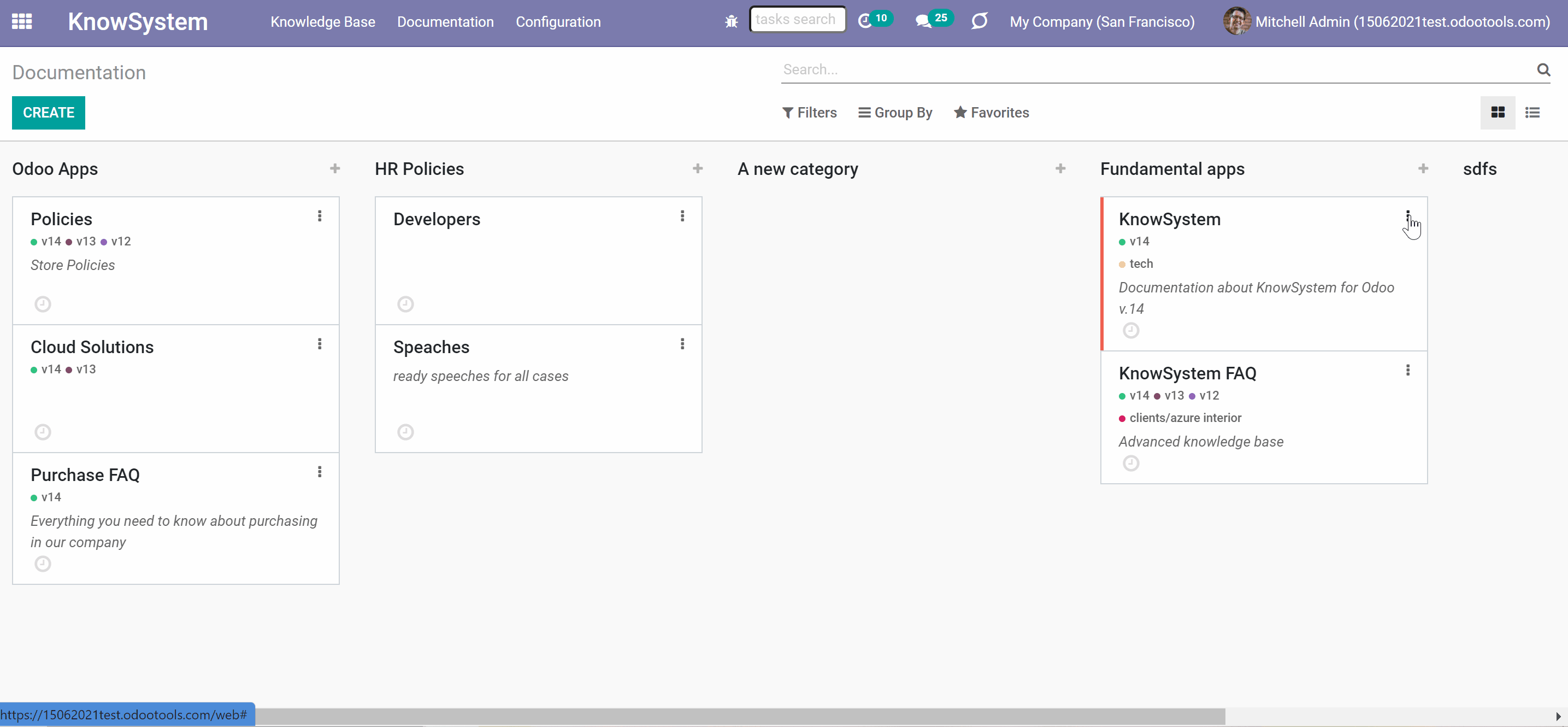Image resolution: width=1568 pixels, height=727 pixels.
Task: Expand the Group By dropdown
Action: (895, 113)
